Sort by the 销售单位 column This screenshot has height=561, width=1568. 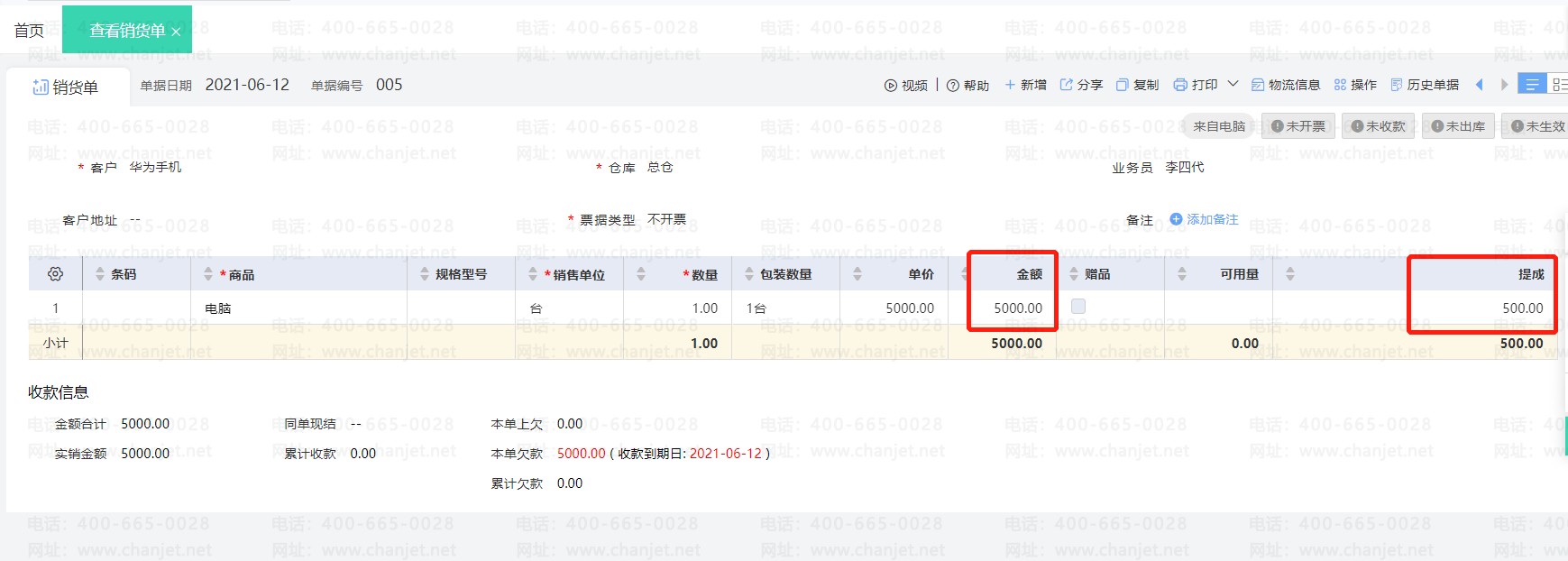tap(533, 273)
